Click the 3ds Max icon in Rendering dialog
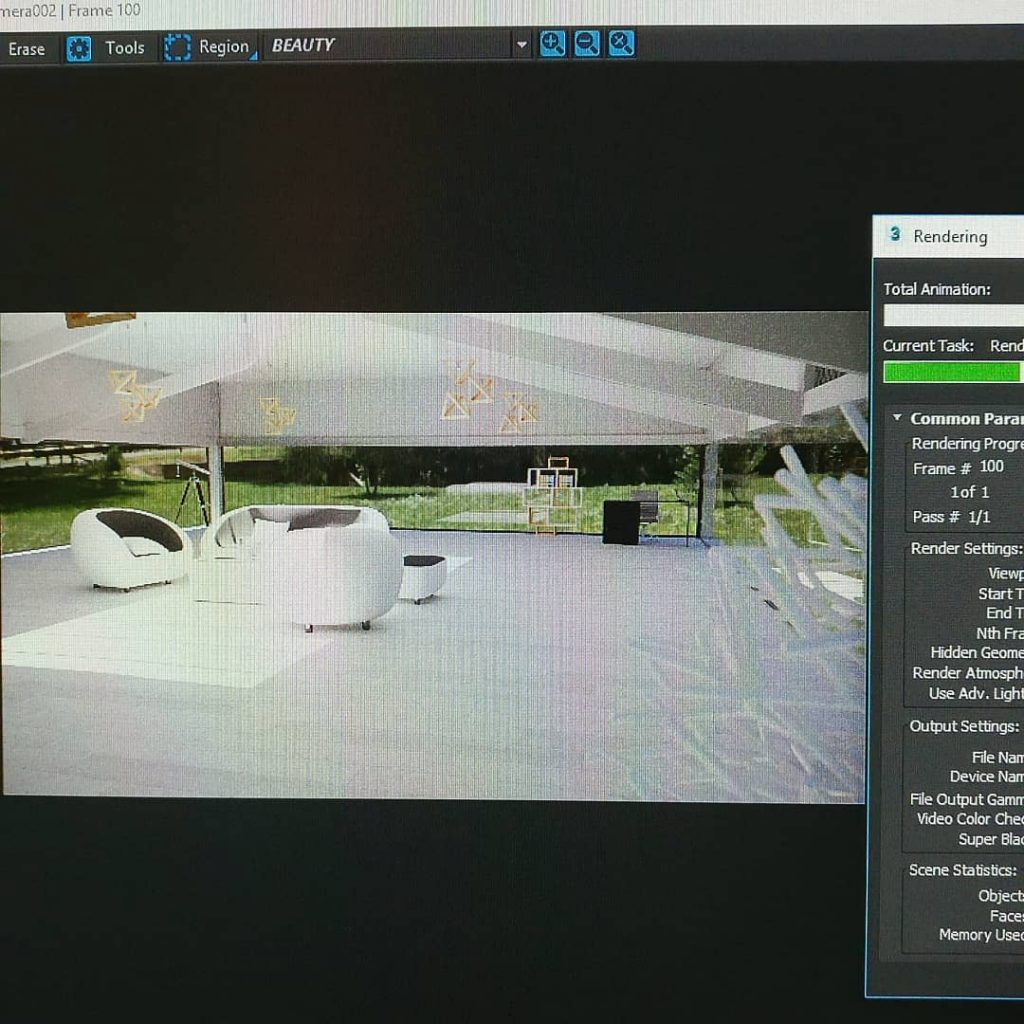Screen dimensions: 1024x1024 pyautogui.click(x=895, y=234)
